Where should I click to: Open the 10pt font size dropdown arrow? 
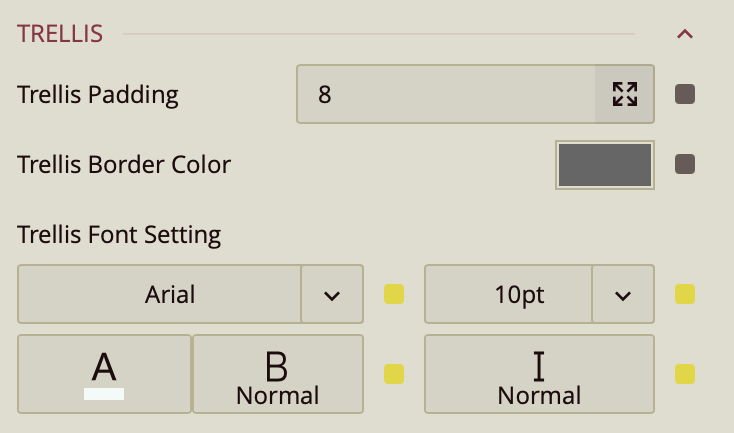click(623, 294)
